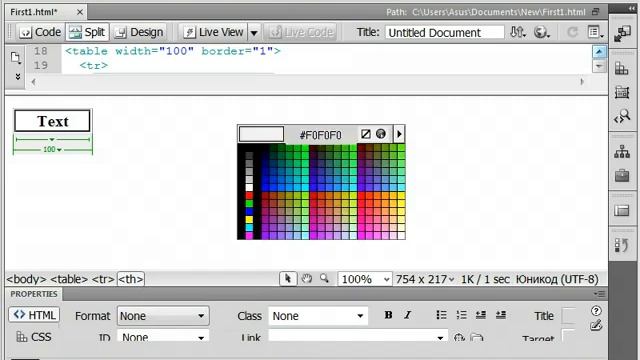Click the horizontal scroll right arrow
Screen dimensions: 640x360
pos(582,82)
